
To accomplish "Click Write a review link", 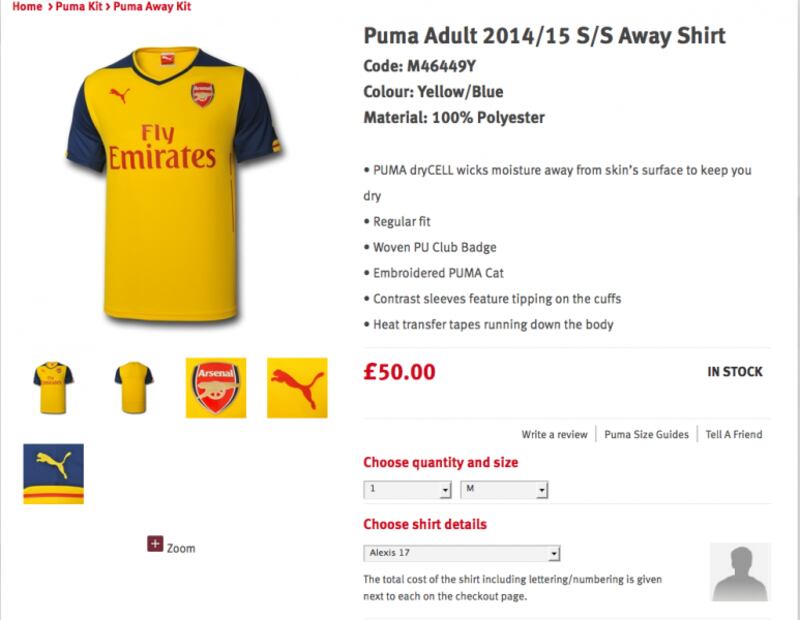I will pos(555,434).
